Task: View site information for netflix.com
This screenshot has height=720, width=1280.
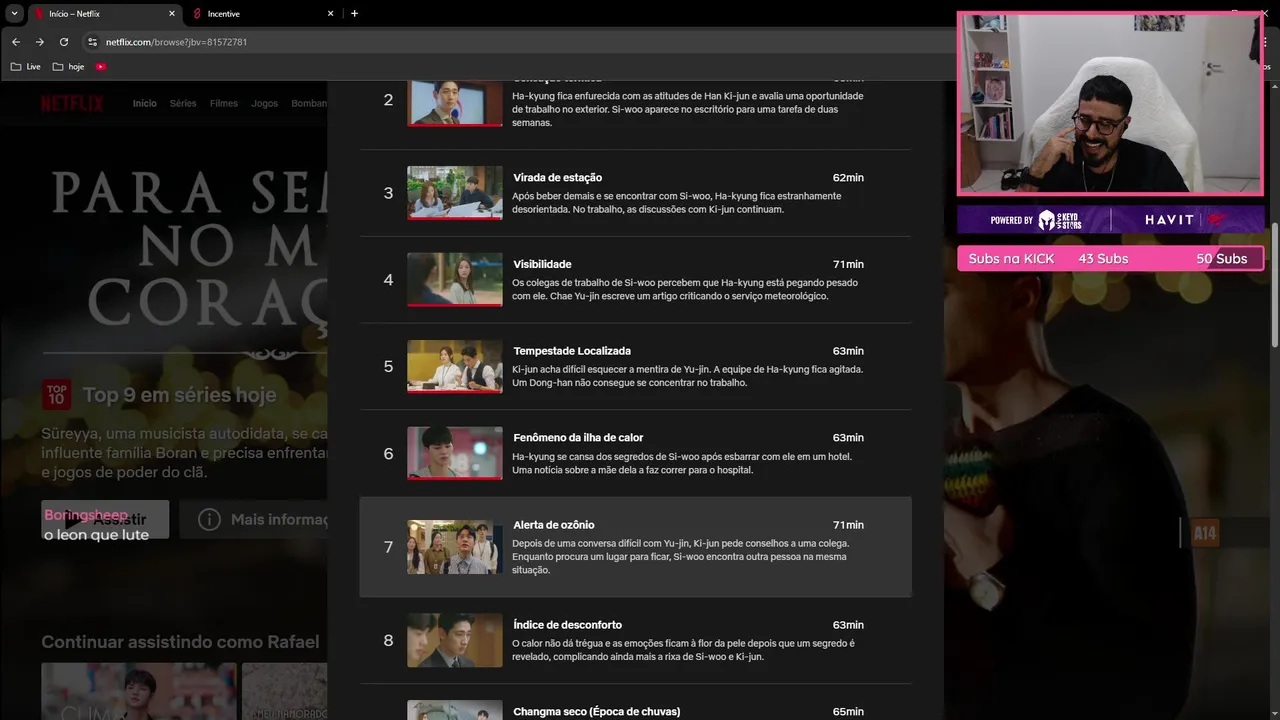Action: tap(93, 42)
